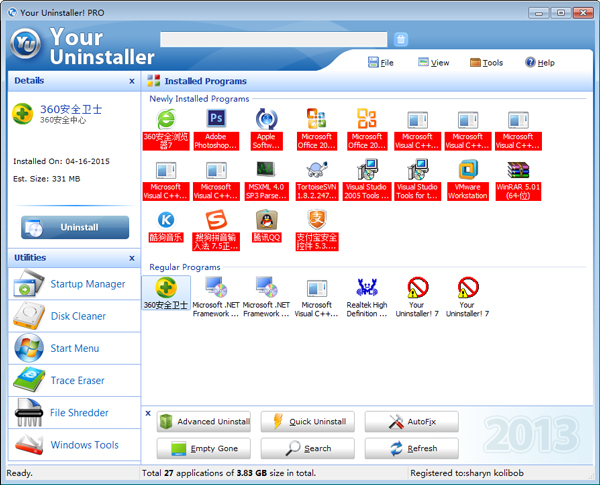Screen dimensions: 600x485
Task: Click the AutoFix button
Action: click(x=412, y=421)
